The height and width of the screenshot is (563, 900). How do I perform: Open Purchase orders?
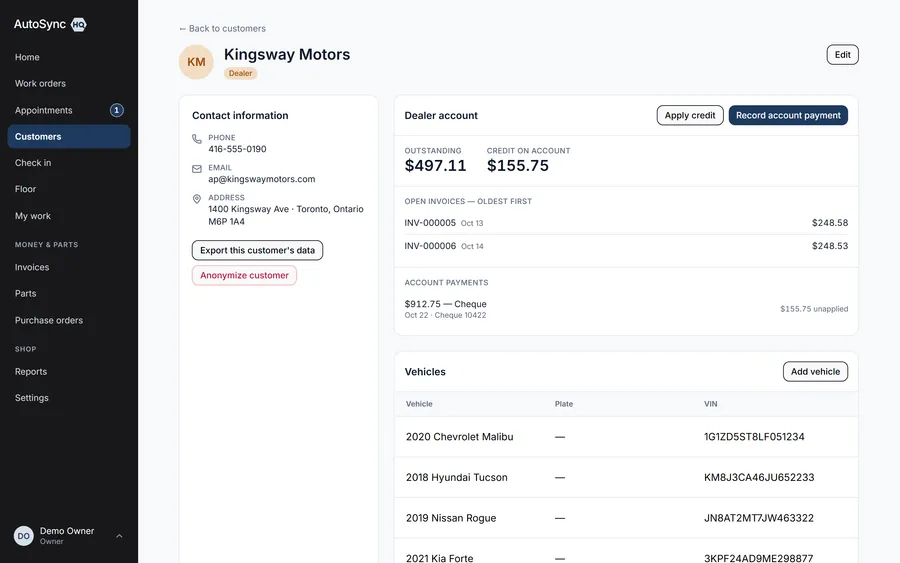(x=69, y=320)
